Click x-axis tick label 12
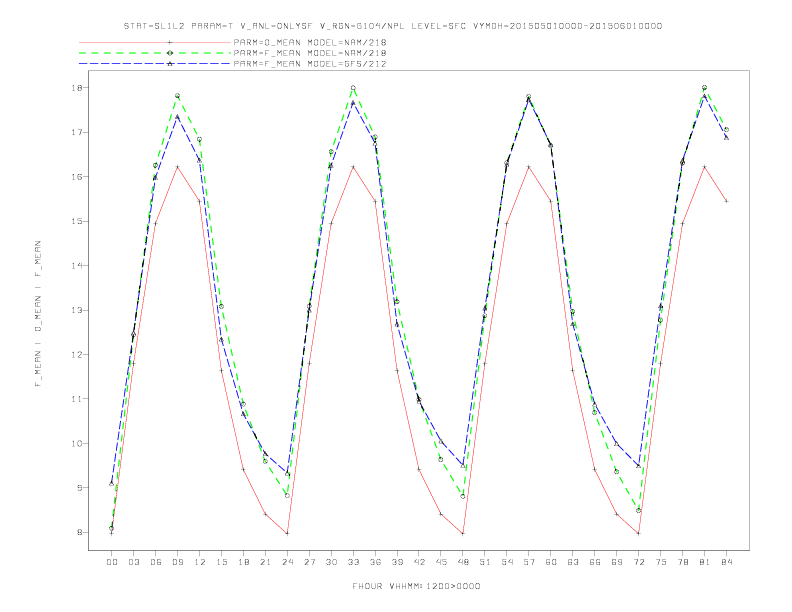This screenshot has width=792, height=612. pyautogui.click(x=200, y=562)
